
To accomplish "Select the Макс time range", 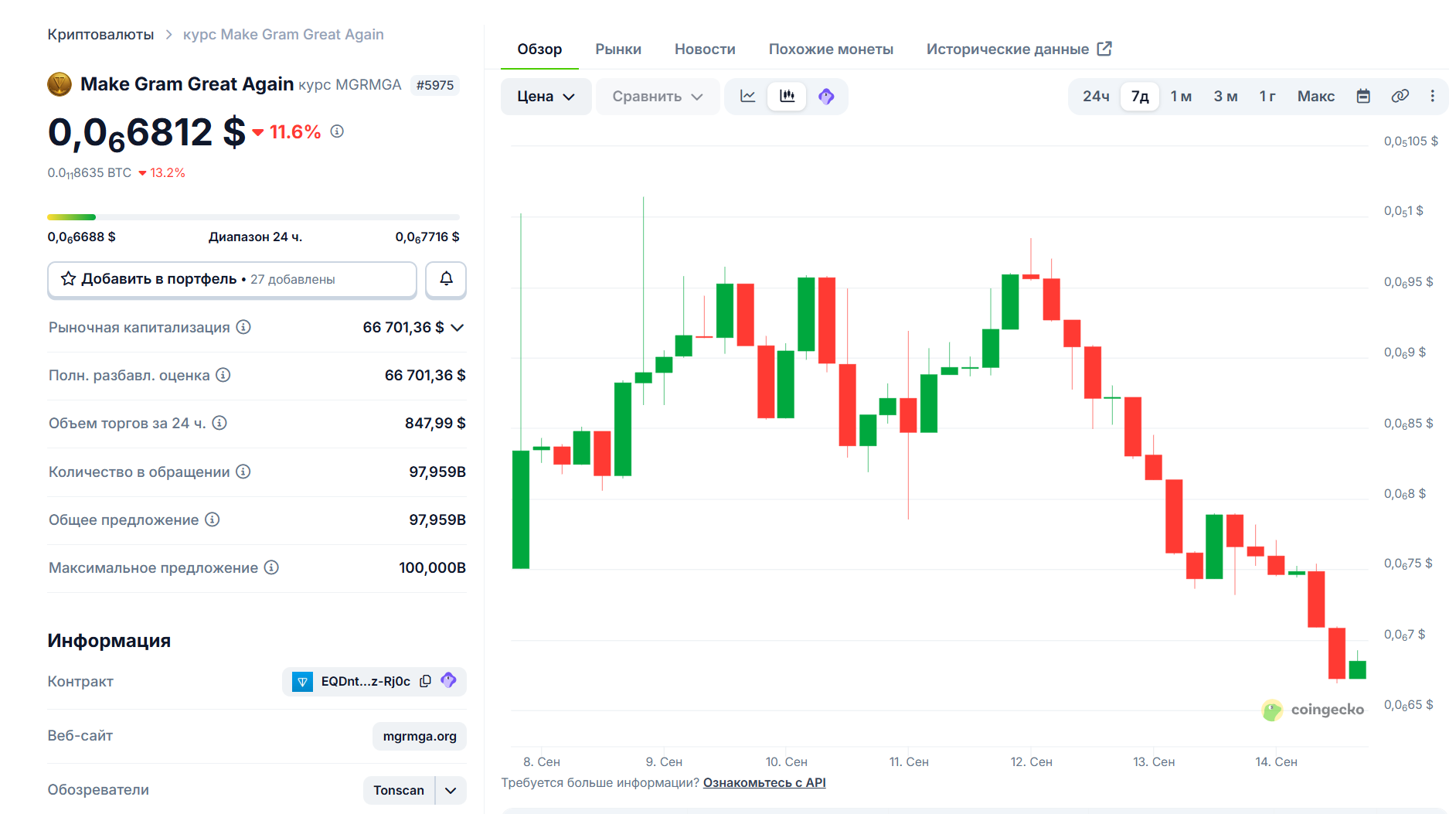I will [x=1316, y=97].
